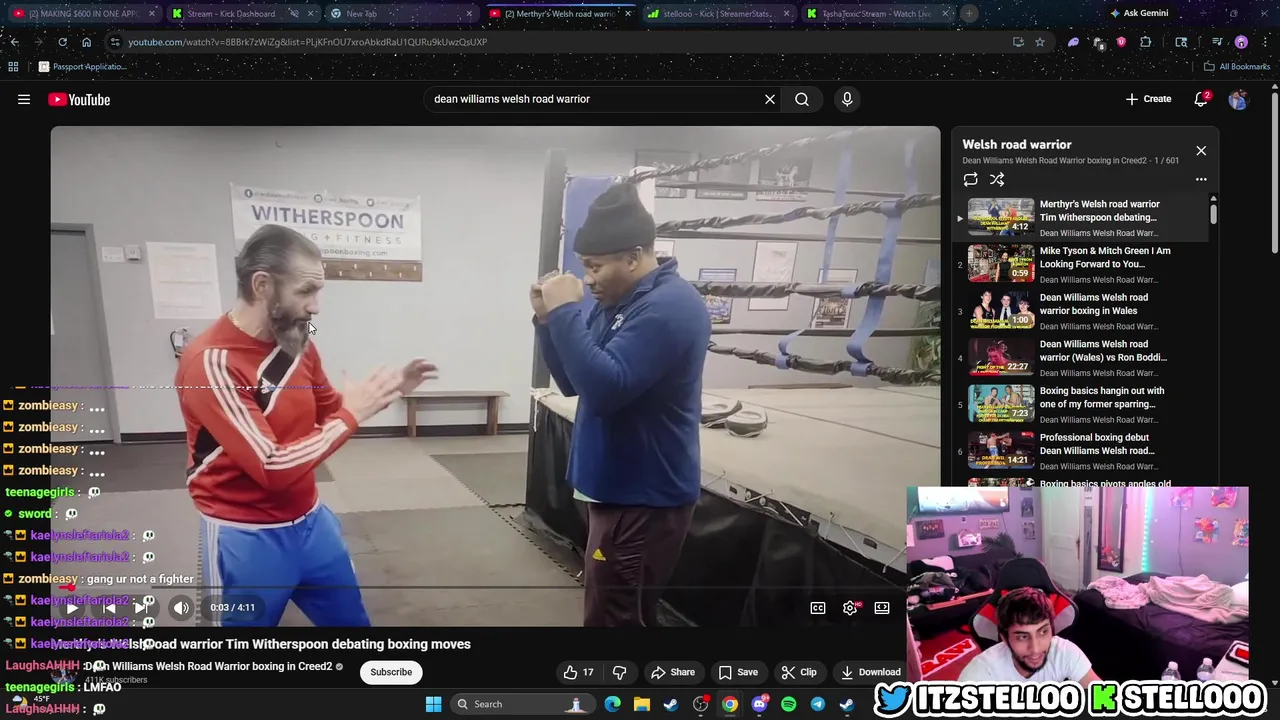Open Telegram from the taskbar
Screen dimensions: 1280x720
click(817, 704)
